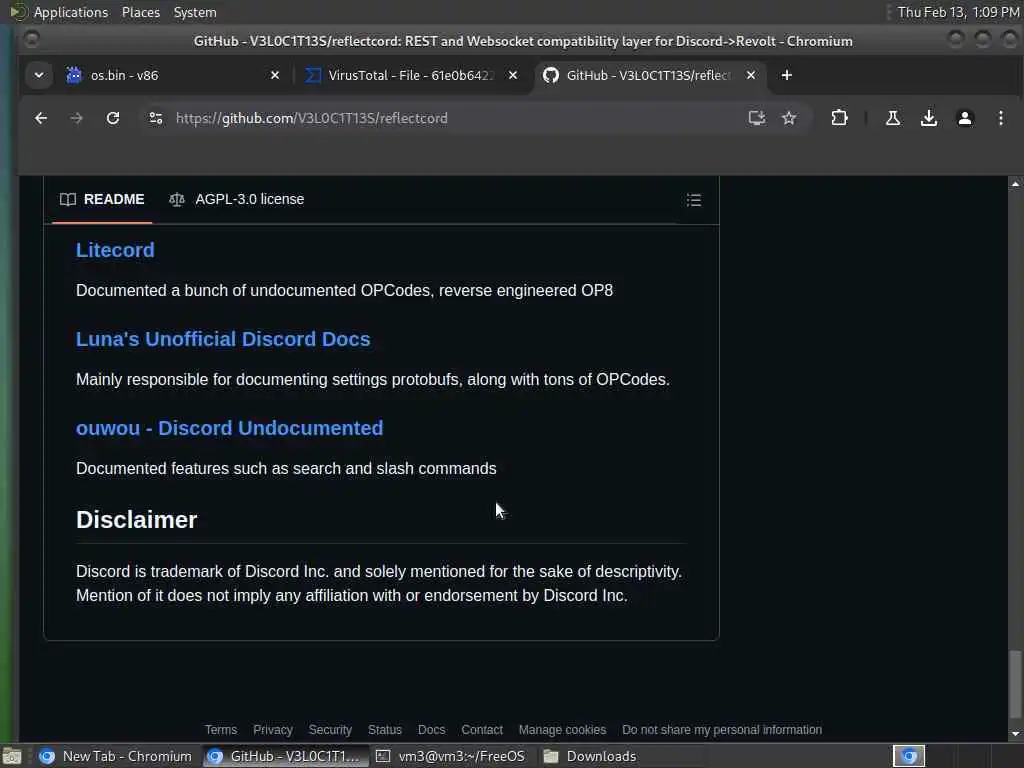Click the show desktop icon in taskbar
Viewport: 1024px width, 768px height.
click(x=12, y=756)
